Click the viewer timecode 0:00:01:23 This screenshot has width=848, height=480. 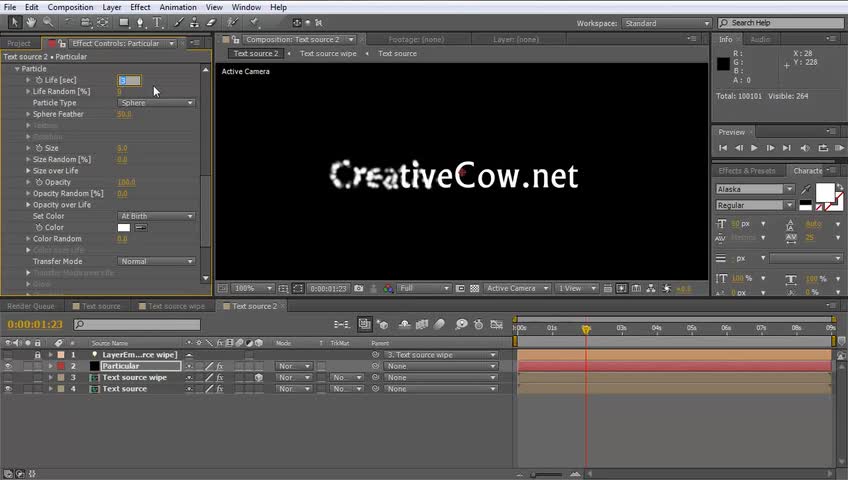328,289
